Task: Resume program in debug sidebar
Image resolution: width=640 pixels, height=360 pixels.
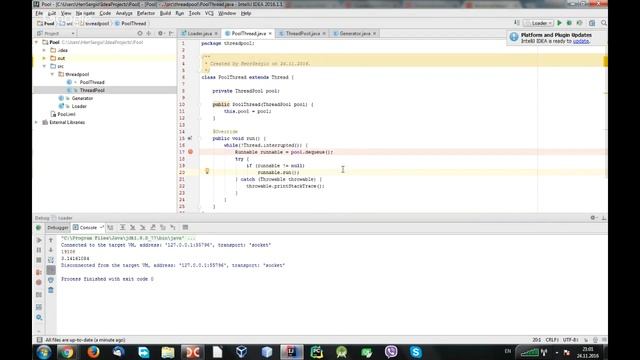Action: 39,240
